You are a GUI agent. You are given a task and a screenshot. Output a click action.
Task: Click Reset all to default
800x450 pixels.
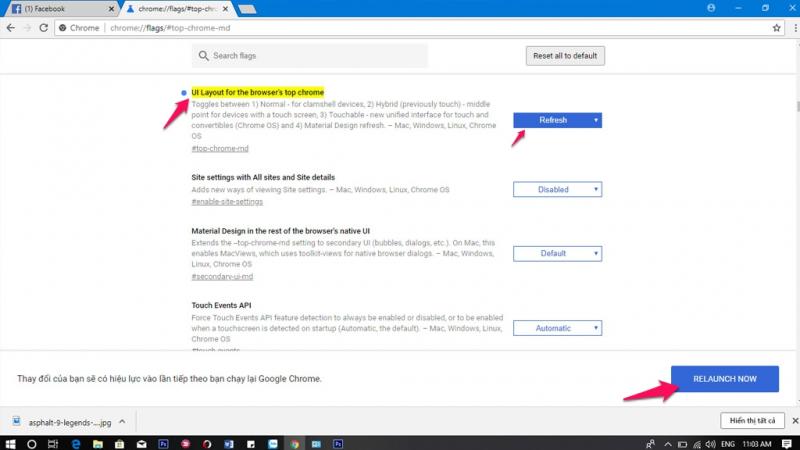564,56
